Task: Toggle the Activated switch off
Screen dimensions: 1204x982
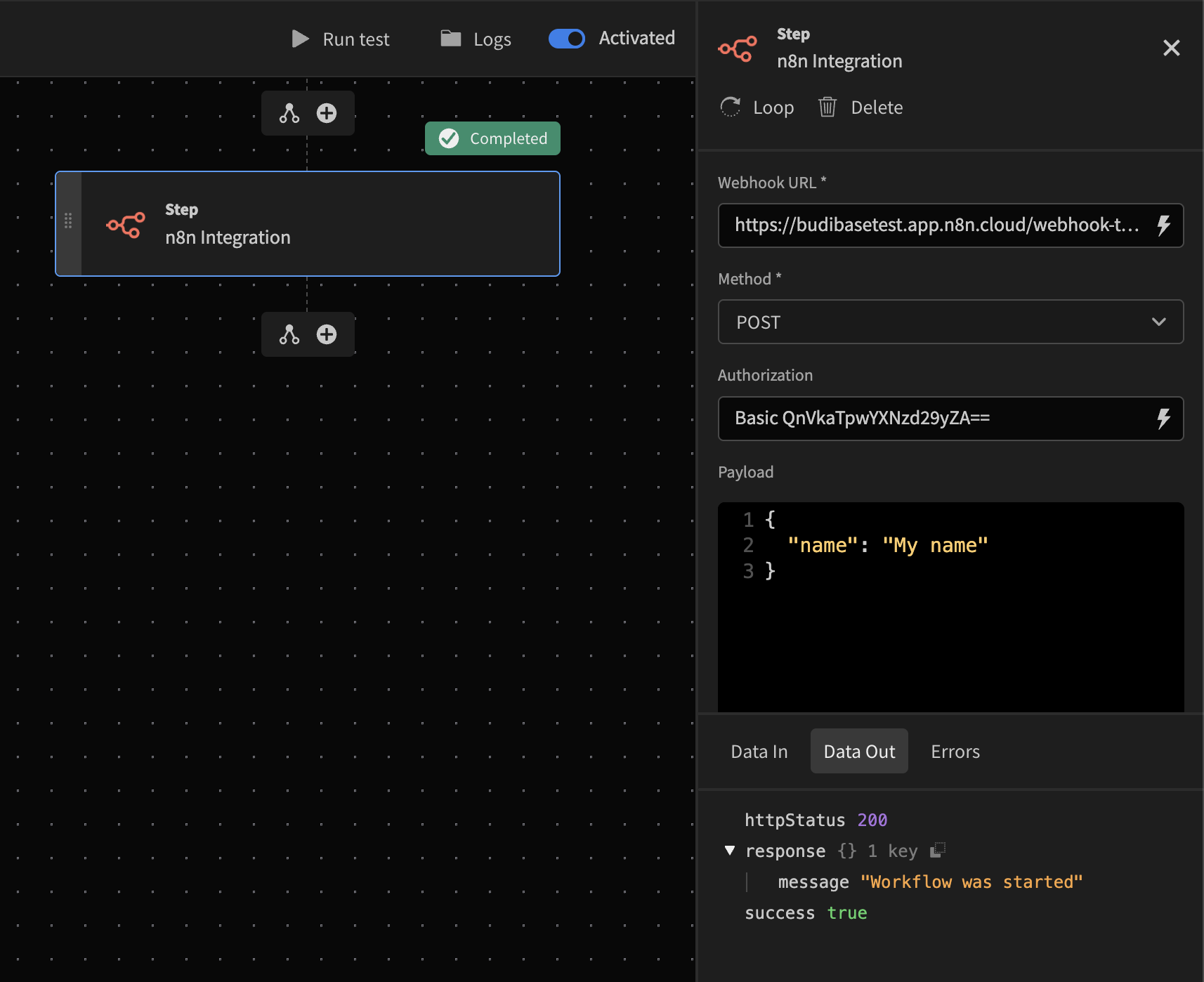Action: point(566,39)
